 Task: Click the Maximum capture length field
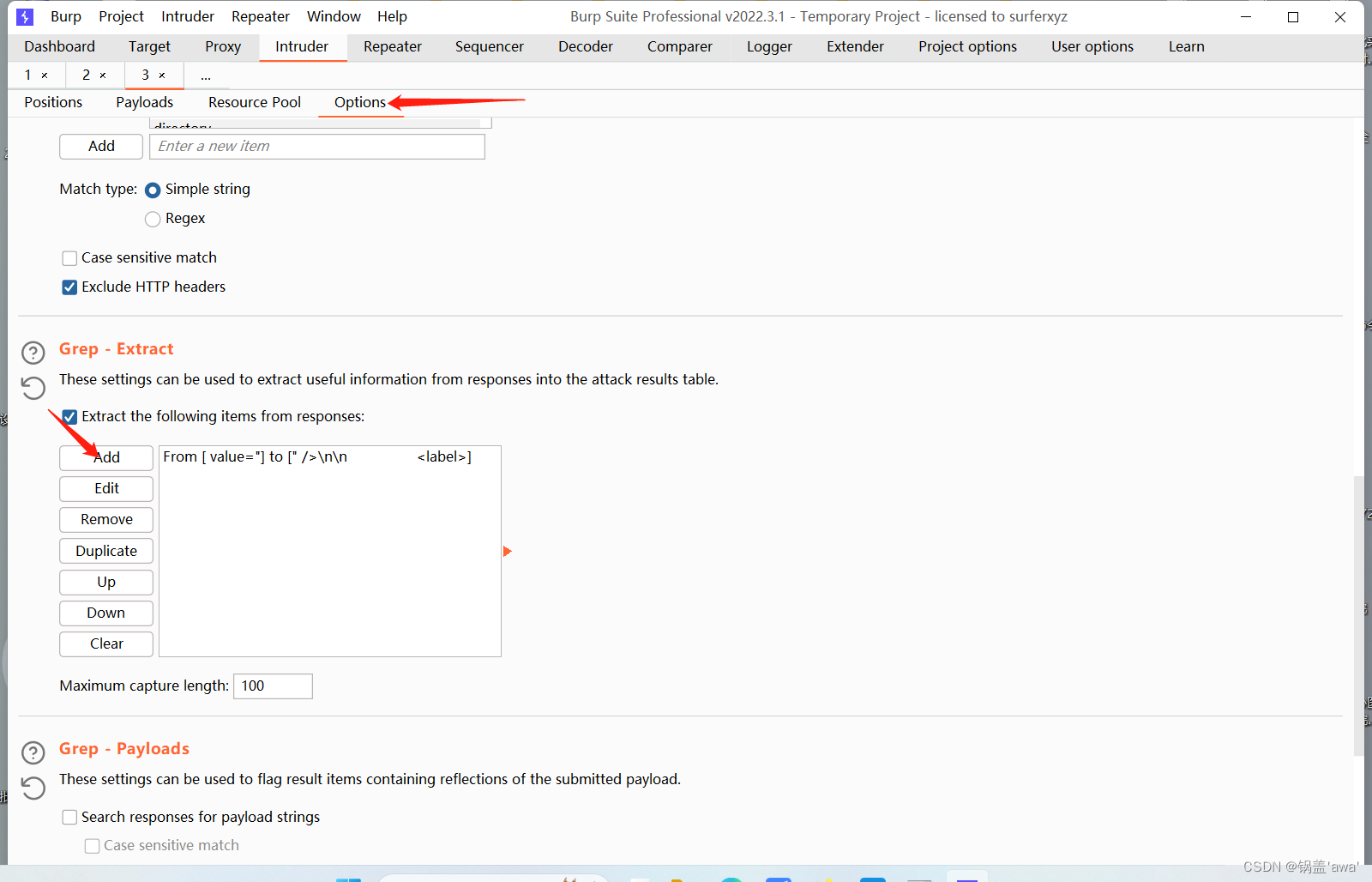pos(273,686)
